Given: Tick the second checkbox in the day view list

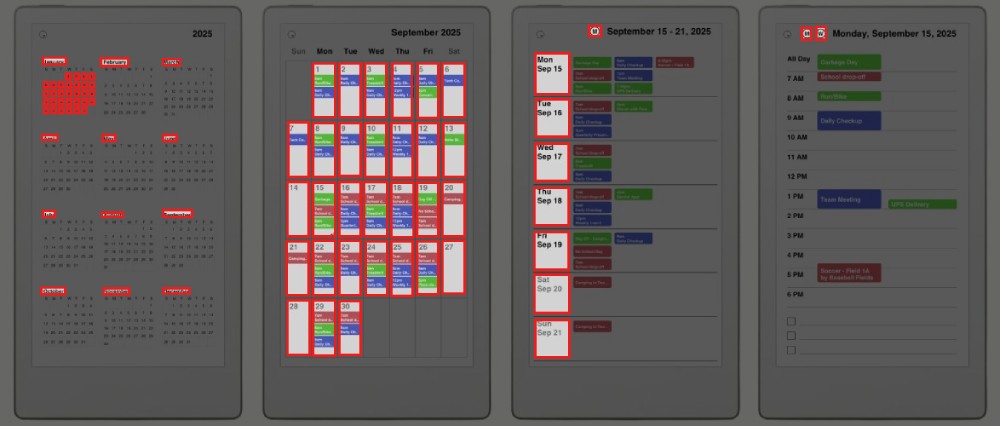Looking at the screenshot, I should tap(792, 336).
